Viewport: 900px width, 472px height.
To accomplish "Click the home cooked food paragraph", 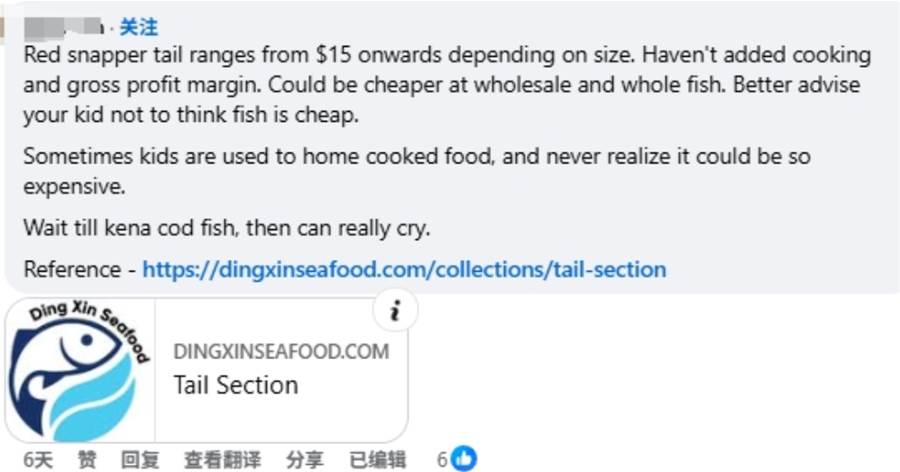I will 417,171.
